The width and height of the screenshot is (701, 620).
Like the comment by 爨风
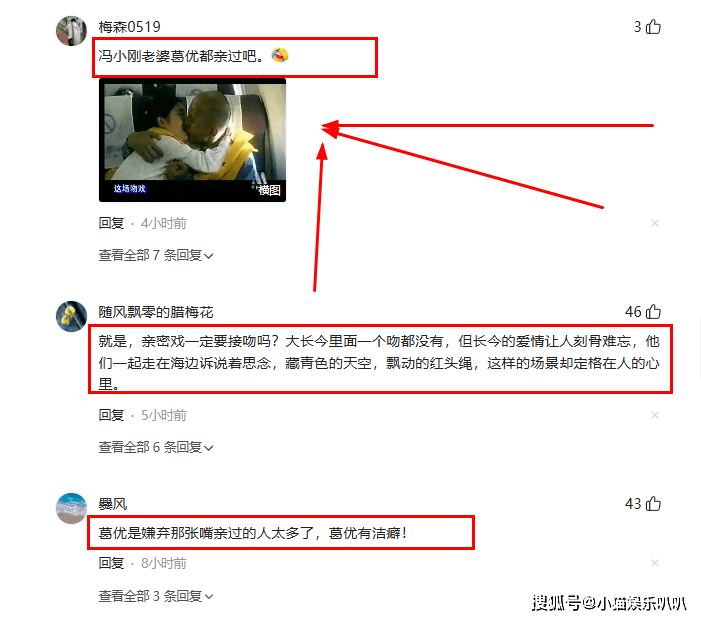coord(653,504)
